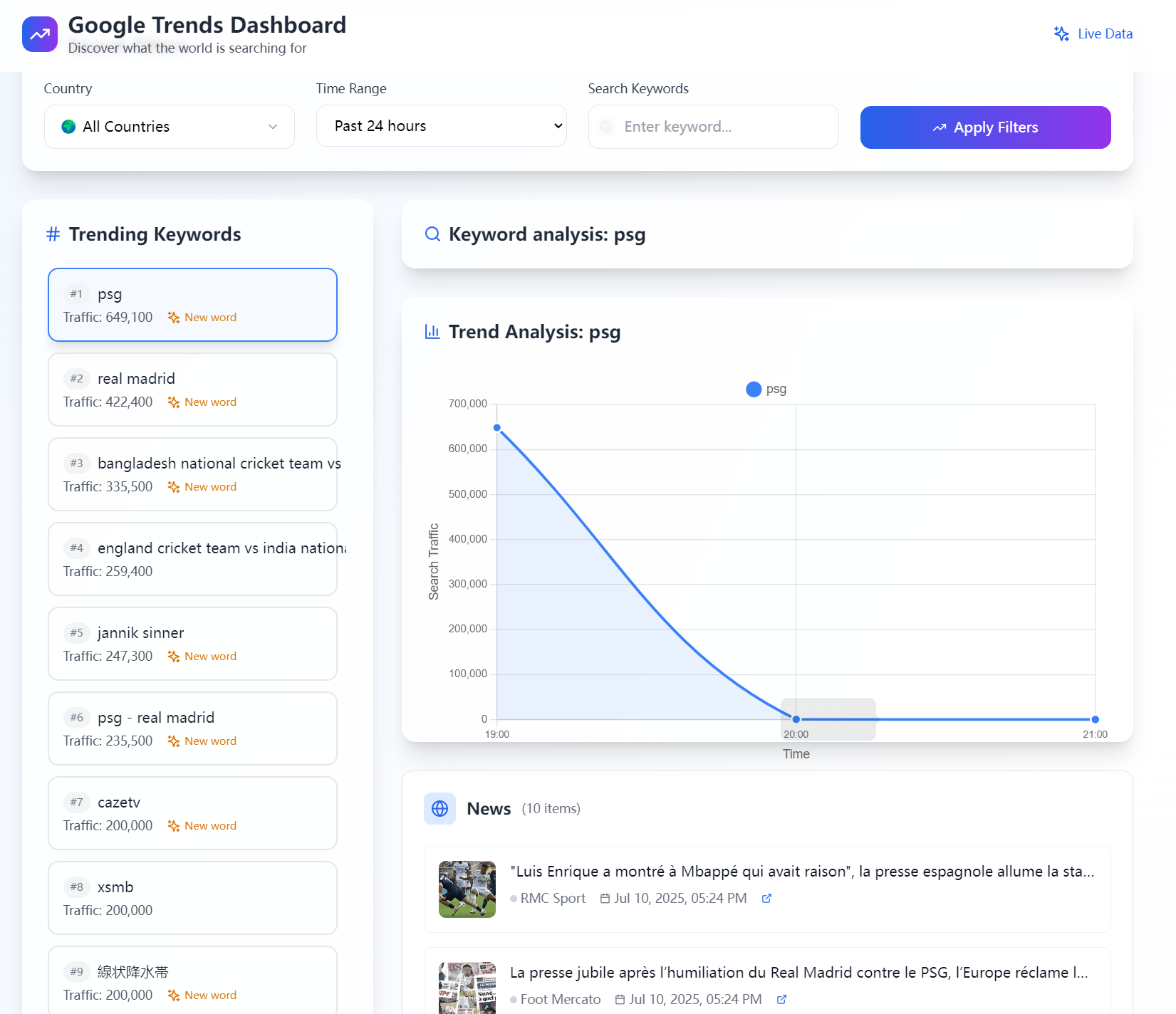The width and height of the screenshot is (1176, 1014).
Task: Click the (10 items) news count
Action: pyautogui.click(x=551, y=809)
